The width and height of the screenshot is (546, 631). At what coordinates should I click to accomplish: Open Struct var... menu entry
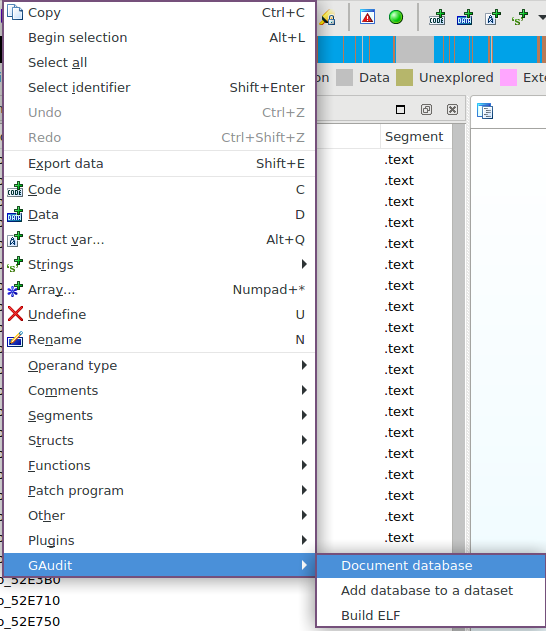(x=159, y=240)
